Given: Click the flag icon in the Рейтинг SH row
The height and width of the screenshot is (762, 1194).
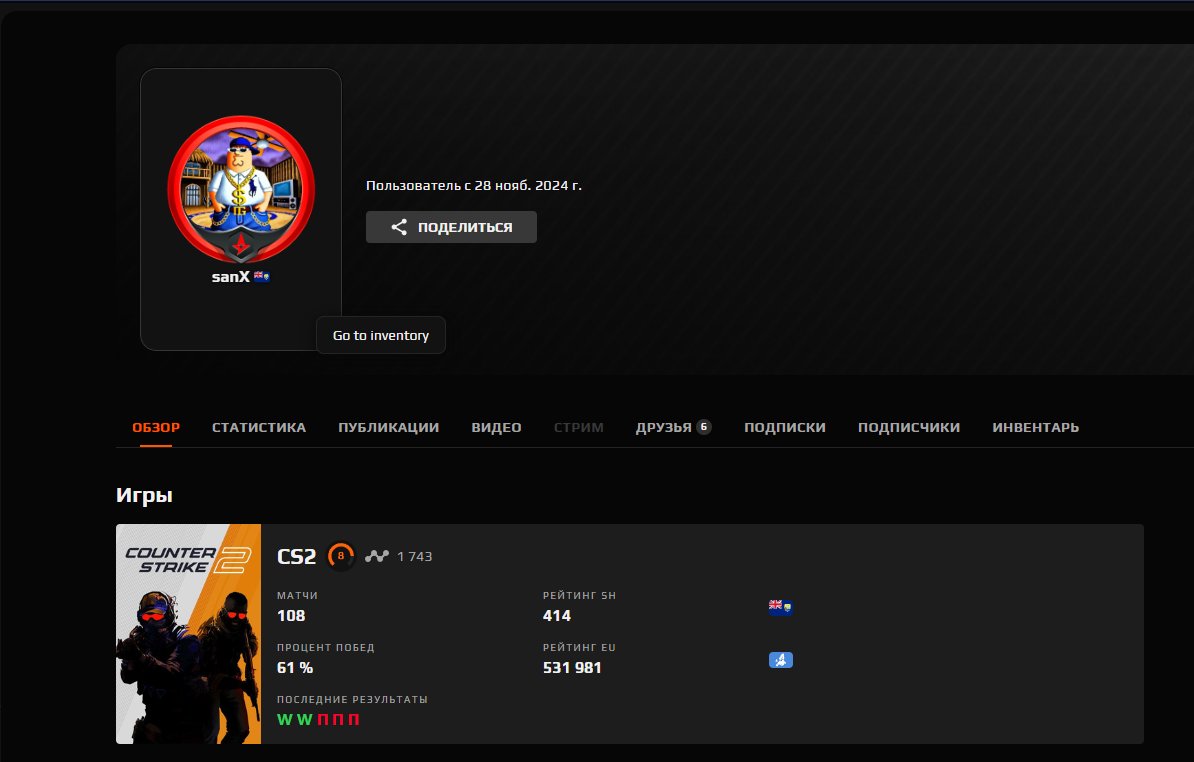Looking at the screenshot, I should pyautogui.click(x=780, y=606).
